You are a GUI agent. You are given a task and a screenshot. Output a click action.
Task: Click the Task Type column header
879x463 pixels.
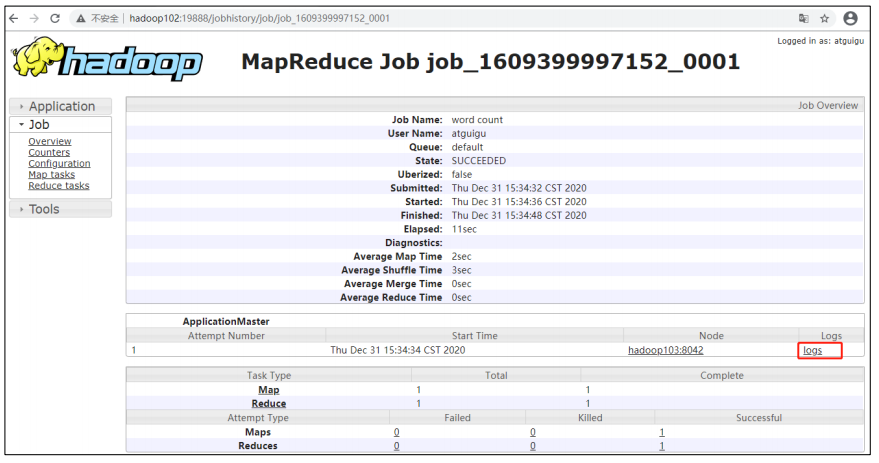point(269,376)
